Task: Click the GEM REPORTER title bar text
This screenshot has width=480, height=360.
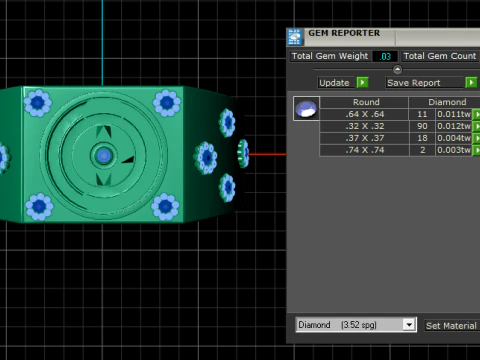Action: (344, 33)
